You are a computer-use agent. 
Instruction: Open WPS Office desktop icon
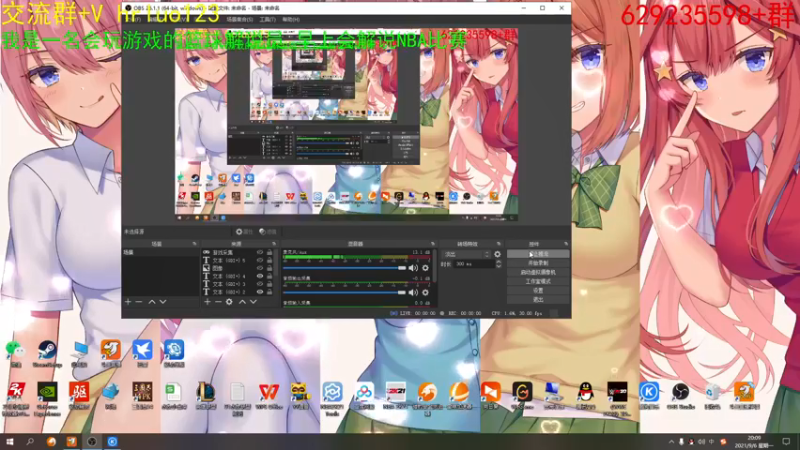coord(269,396)
